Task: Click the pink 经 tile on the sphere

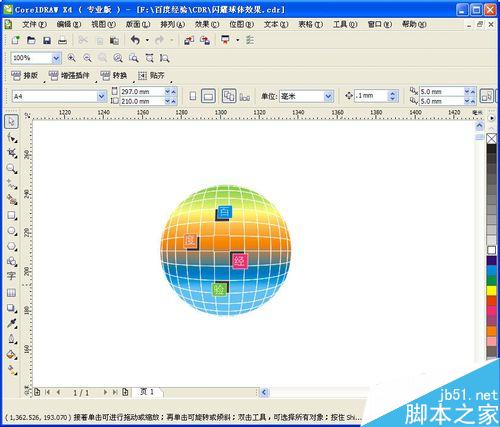Action: coord(240,261)
